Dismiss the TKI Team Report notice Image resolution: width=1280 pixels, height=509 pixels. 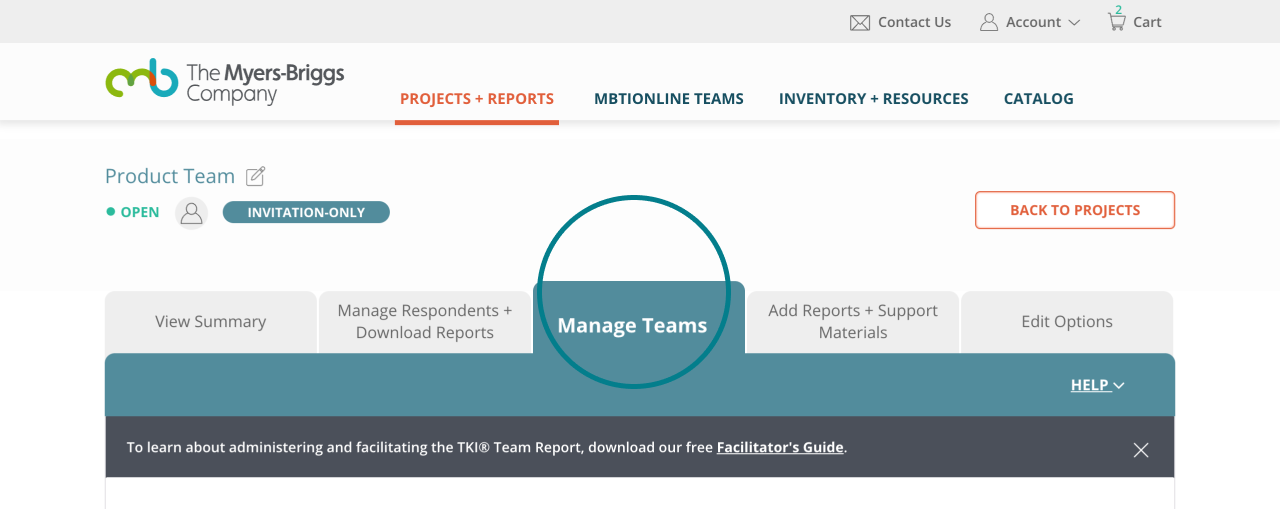click(1141, 450)
